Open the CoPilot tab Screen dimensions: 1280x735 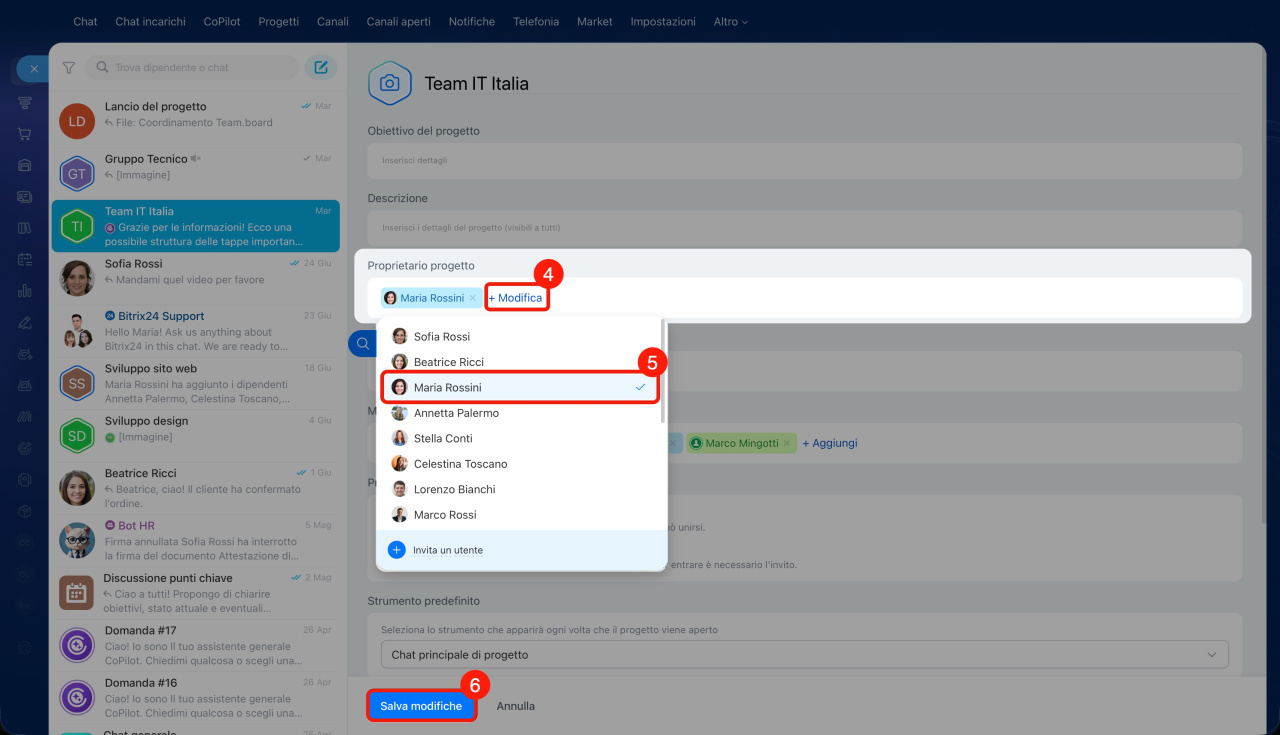[x=221, y=21]
